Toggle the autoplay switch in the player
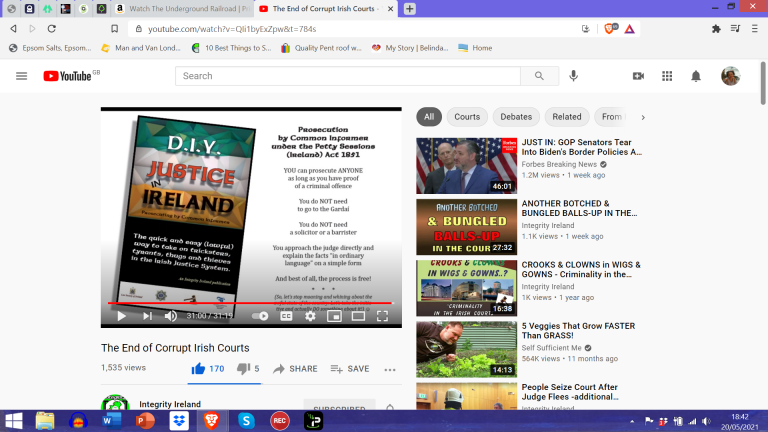 pos(260,316)
